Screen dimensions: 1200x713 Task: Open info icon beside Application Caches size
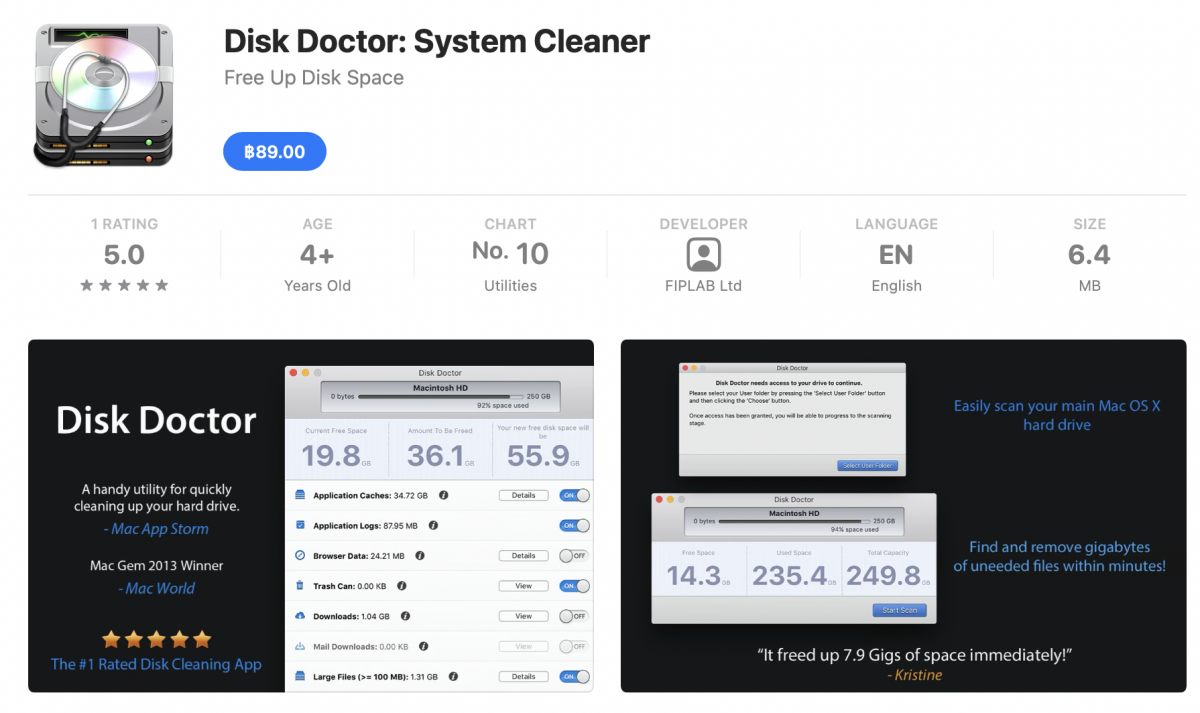tap(443, 495)
